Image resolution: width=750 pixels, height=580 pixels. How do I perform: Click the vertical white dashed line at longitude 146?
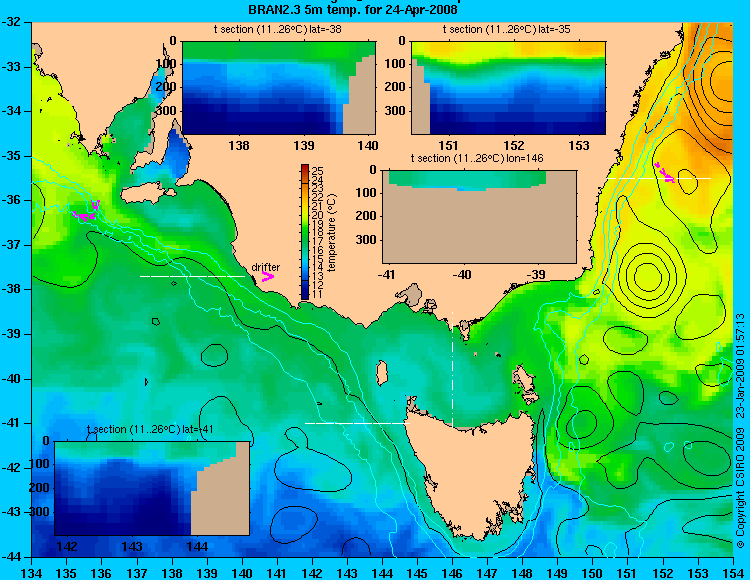tap(452, 369)
